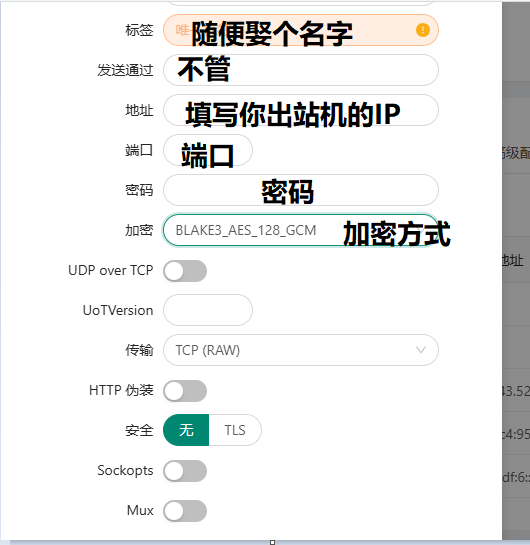The image size is (530, 545).
Task: Turn on the Sockopts switch
Action: (185, 471)
